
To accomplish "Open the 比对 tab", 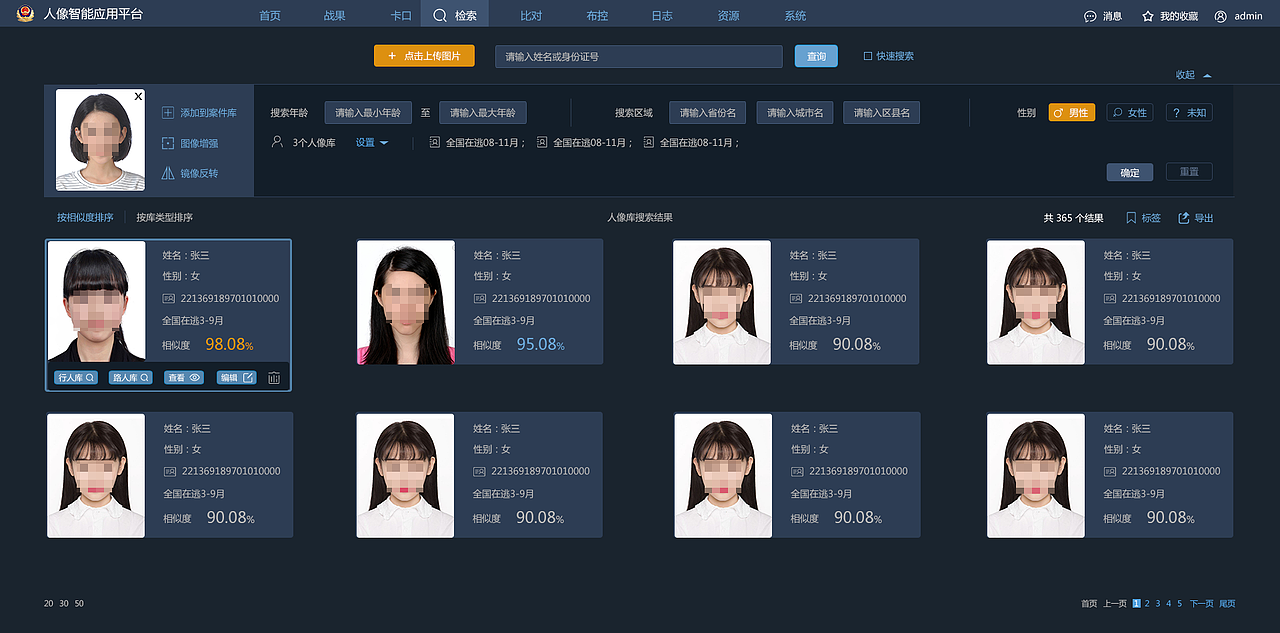I will point(531,16).
